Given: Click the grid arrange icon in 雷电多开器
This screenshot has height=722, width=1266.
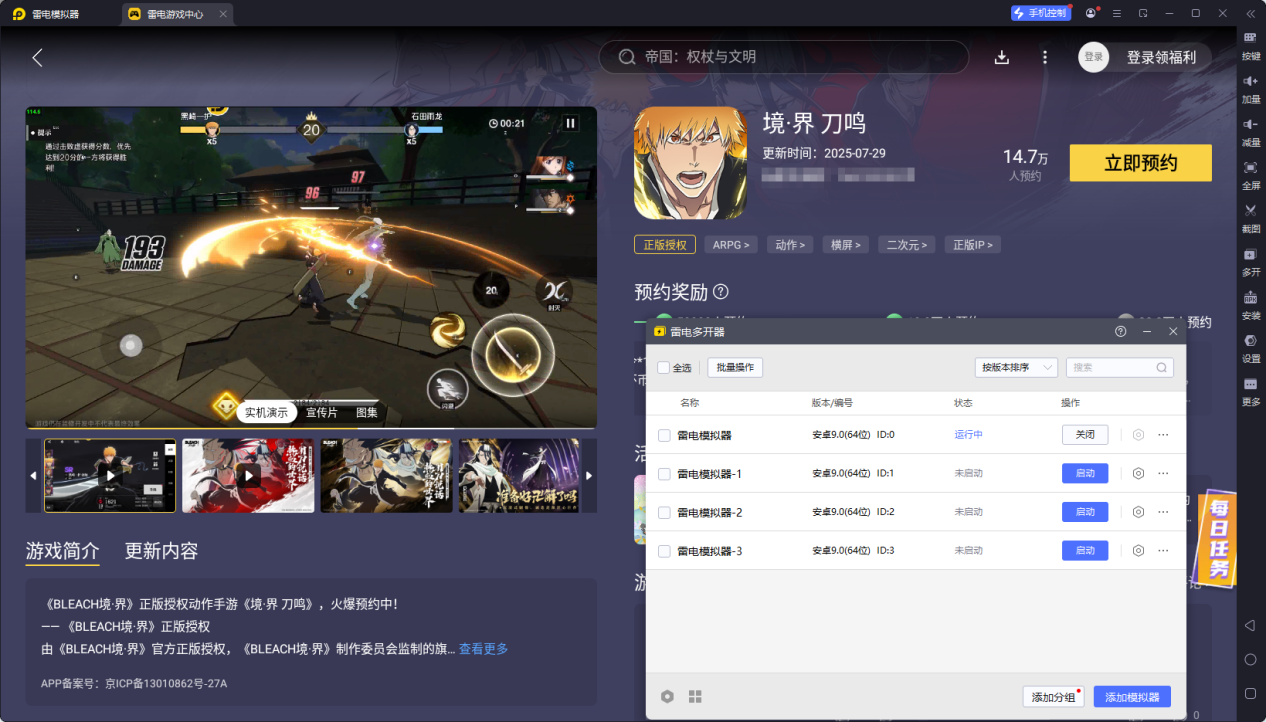Looking at the screenshot, I should pyautogui.click(x=695, y=696).
